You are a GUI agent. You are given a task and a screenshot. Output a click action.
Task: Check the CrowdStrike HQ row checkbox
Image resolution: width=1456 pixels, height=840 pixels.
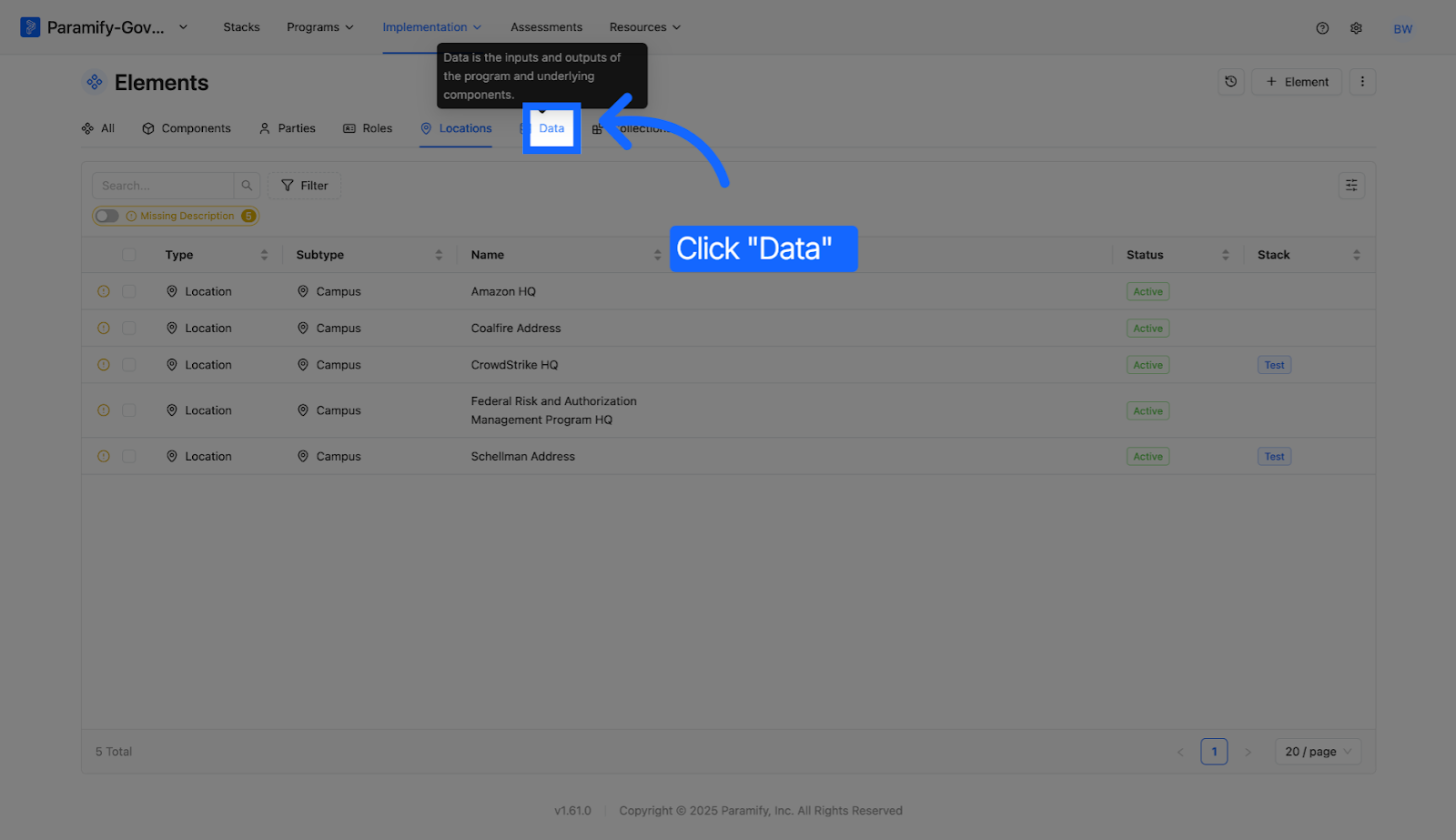pyautogui.click(x=129, y=365)
